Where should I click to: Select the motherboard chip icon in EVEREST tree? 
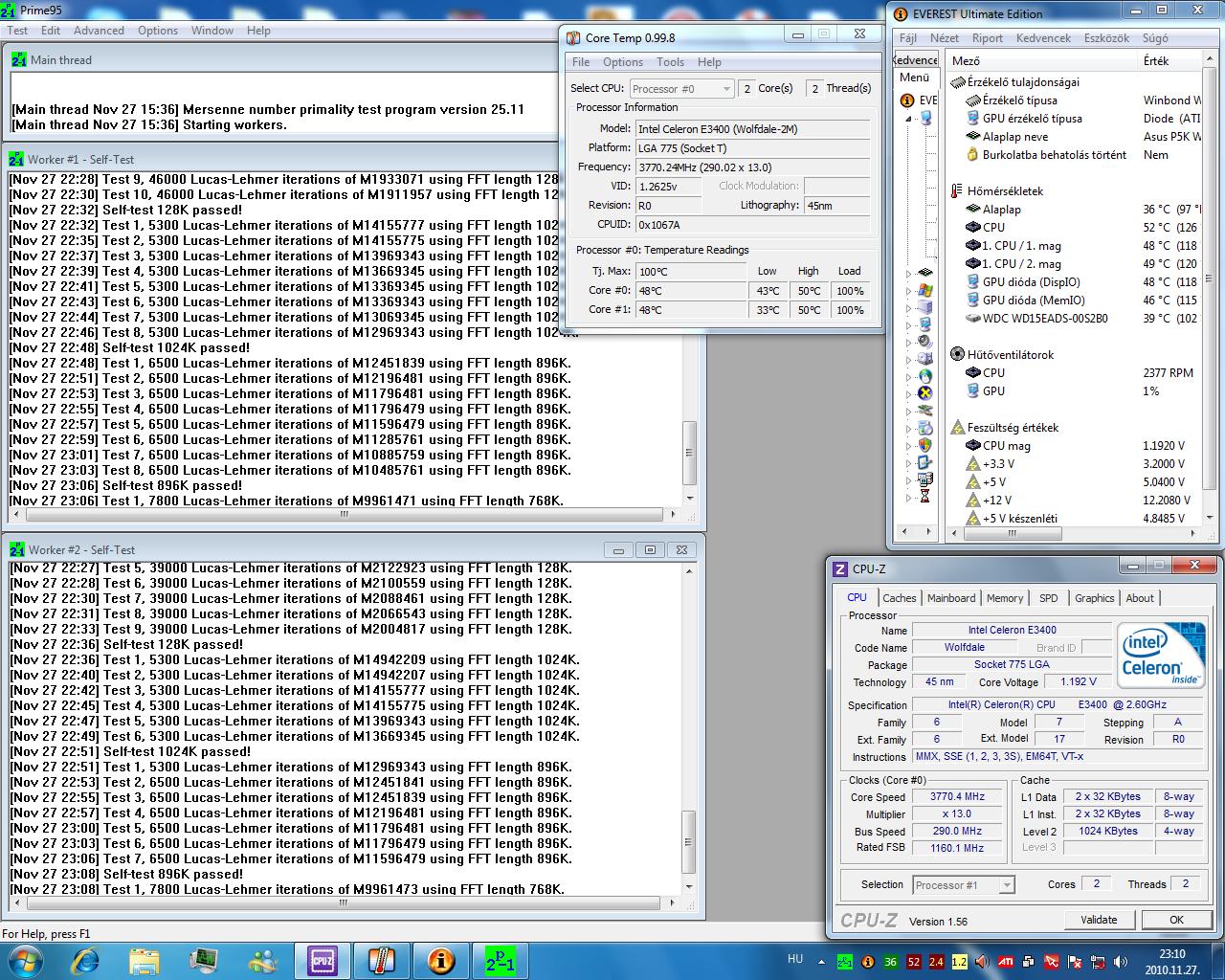(925, 272)
